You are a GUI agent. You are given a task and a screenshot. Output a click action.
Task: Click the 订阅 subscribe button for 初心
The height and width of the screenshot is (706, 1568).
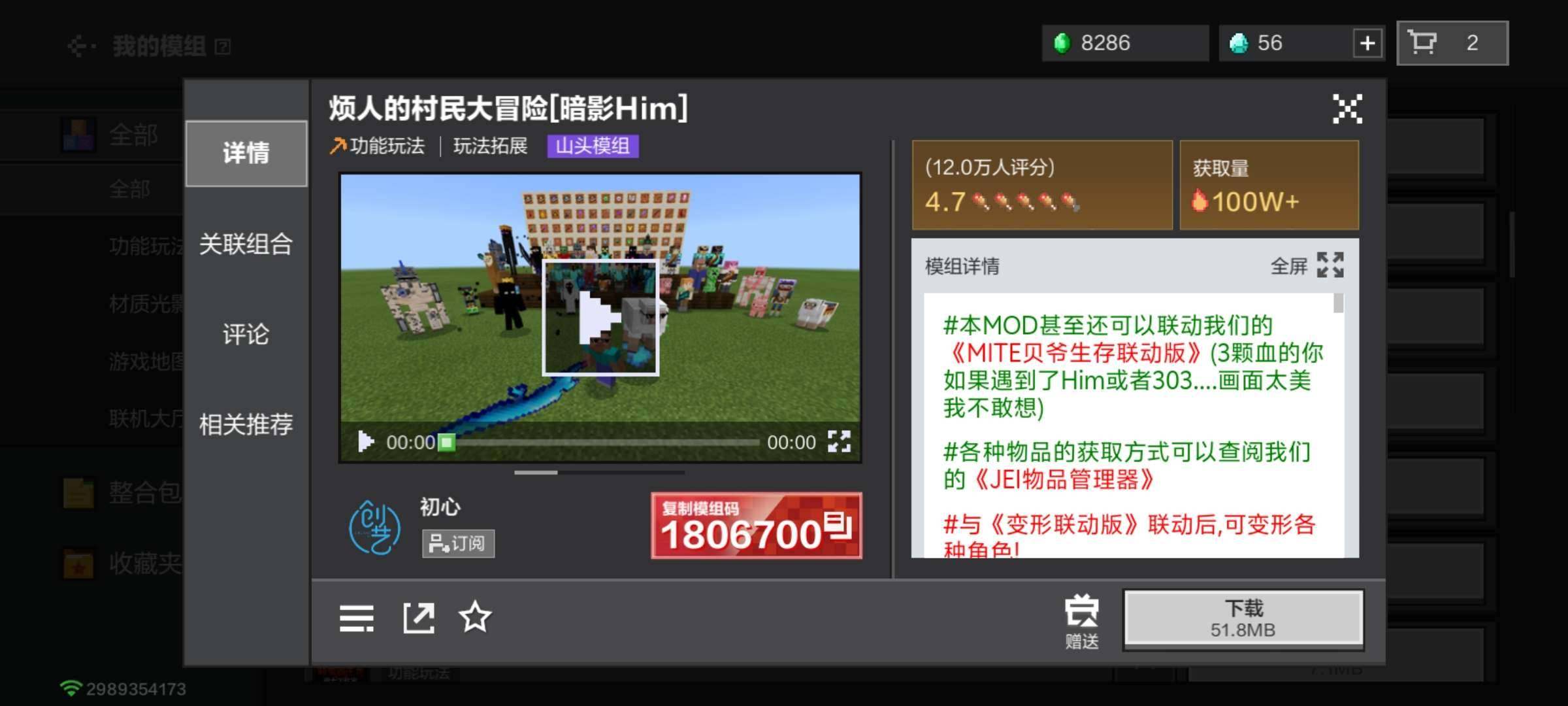tap(458, 543)
